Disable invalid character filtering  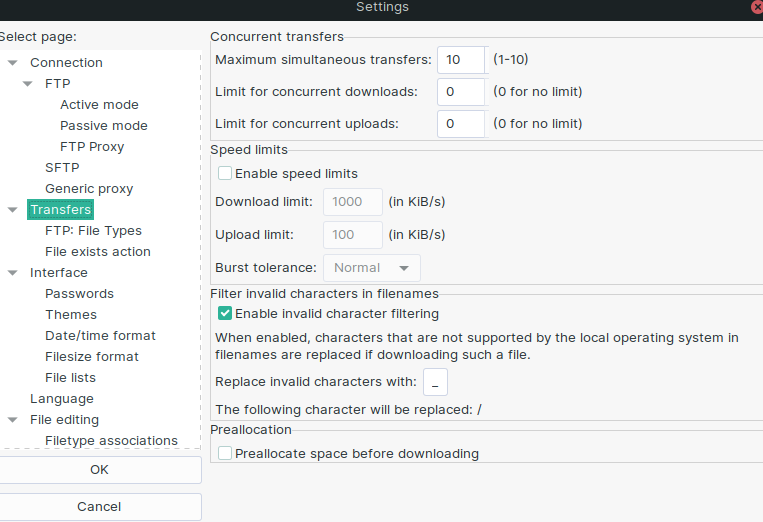tap(226, 313)
